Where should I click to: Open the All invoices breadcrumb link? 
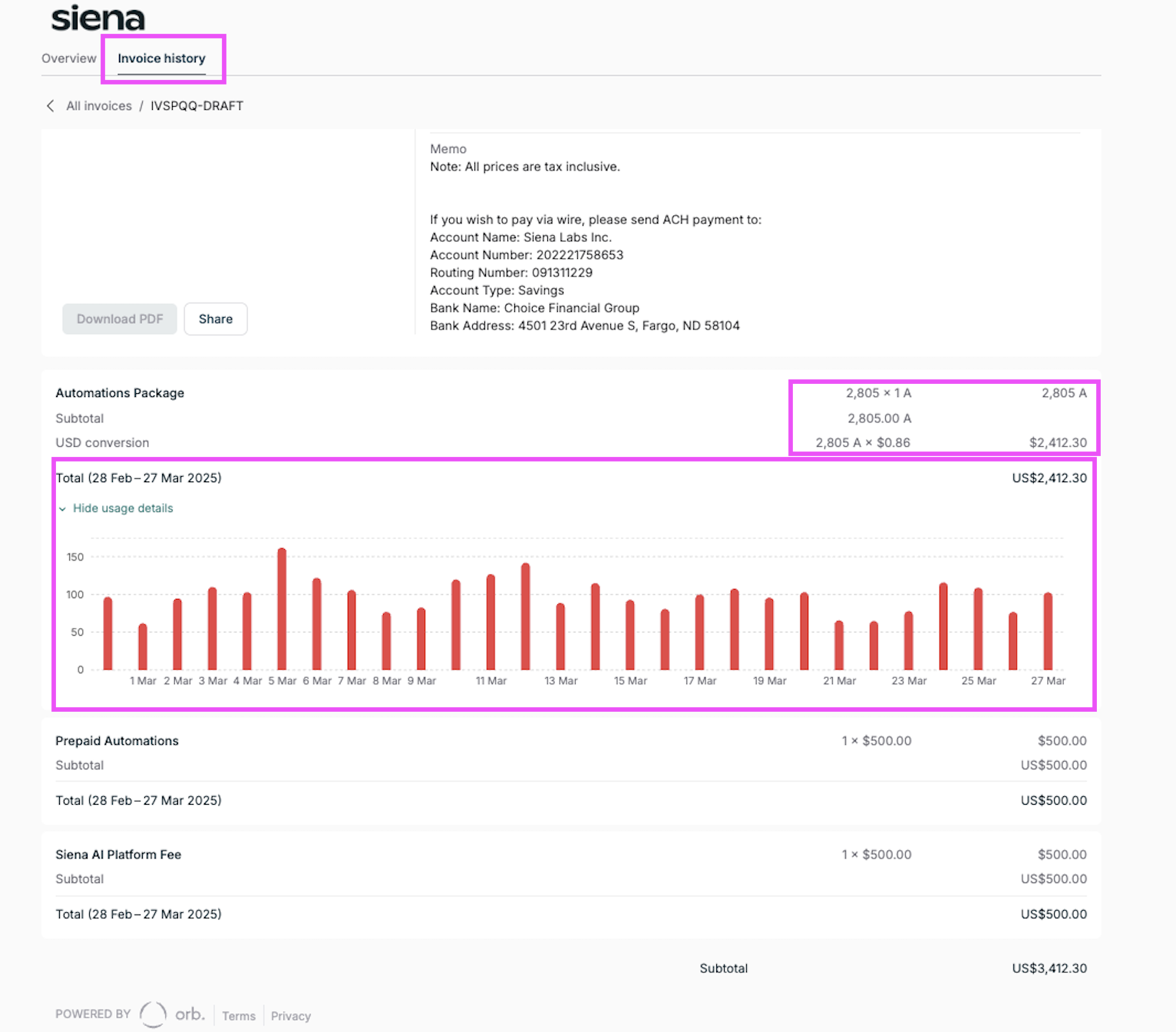point(99,106)
